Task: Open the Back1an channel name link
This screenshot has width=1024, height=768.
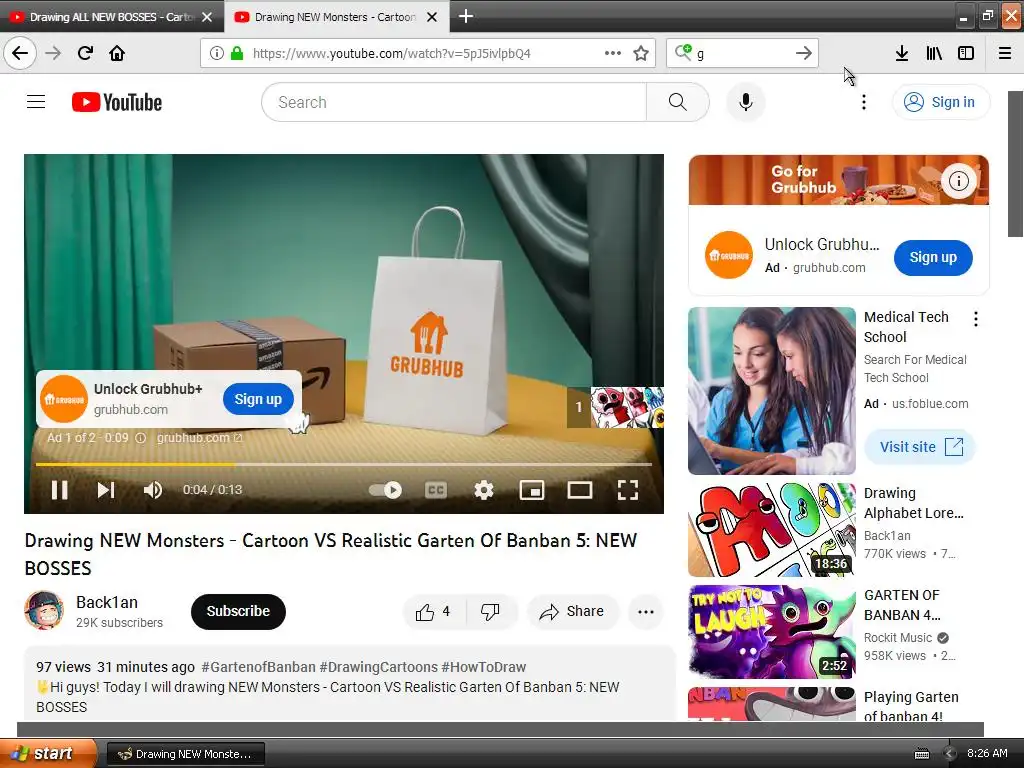Action: tap(106, 602)
